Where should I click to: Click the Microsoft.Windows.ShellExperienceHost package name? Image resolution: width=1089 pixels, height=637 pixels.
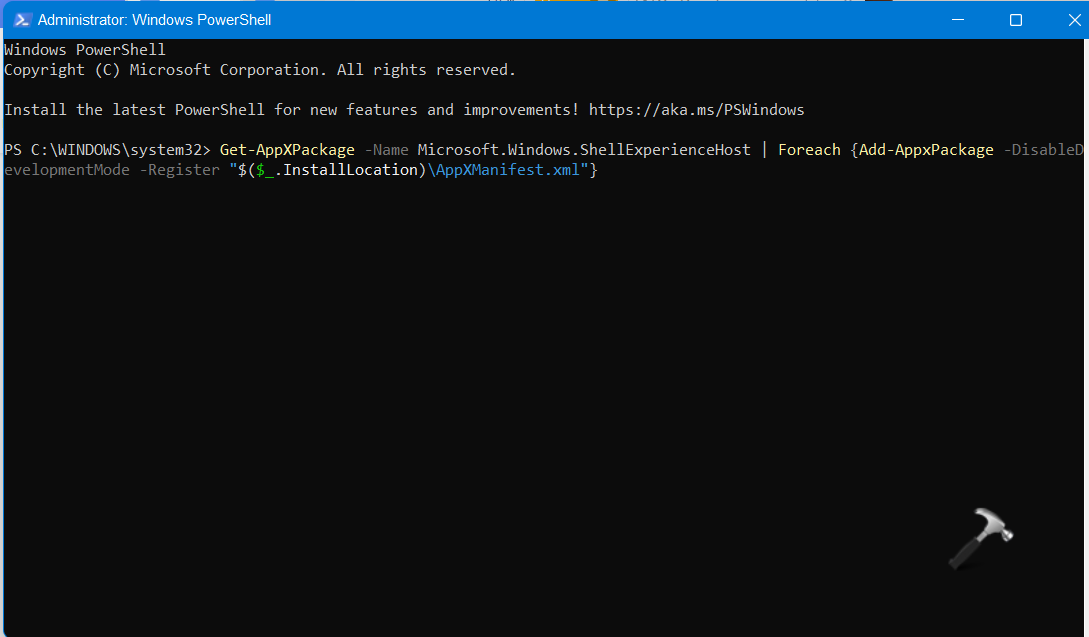click(583, 150)
